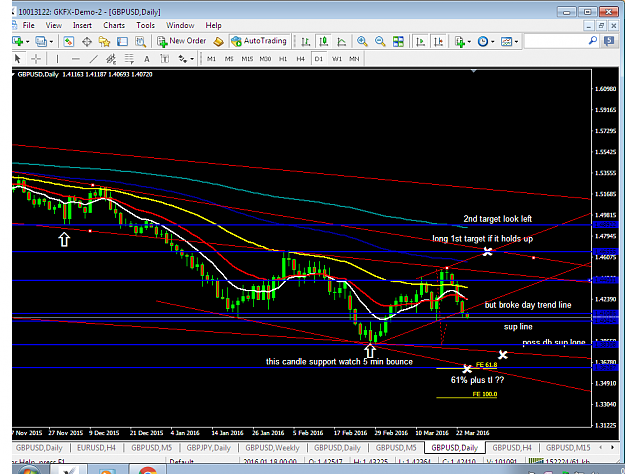Switch chart to MN timeframe

(354, 59)
